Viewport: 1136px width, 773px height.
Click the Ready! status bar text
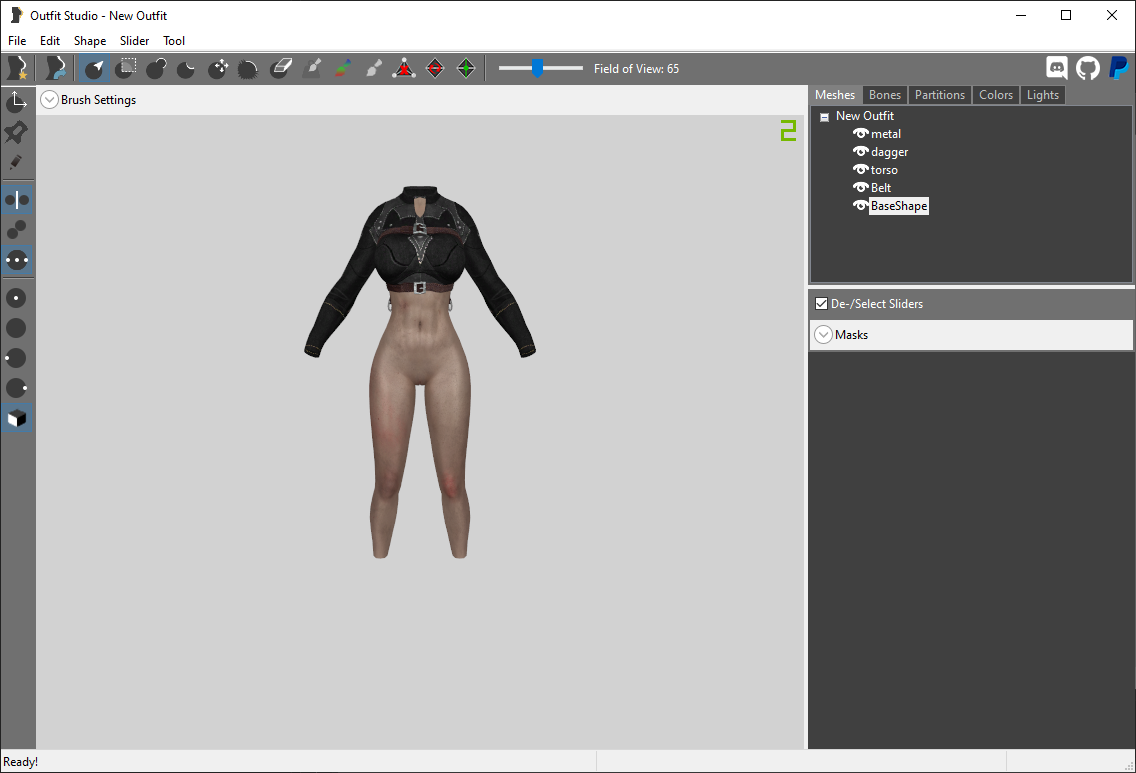click(x=21, y=761)
